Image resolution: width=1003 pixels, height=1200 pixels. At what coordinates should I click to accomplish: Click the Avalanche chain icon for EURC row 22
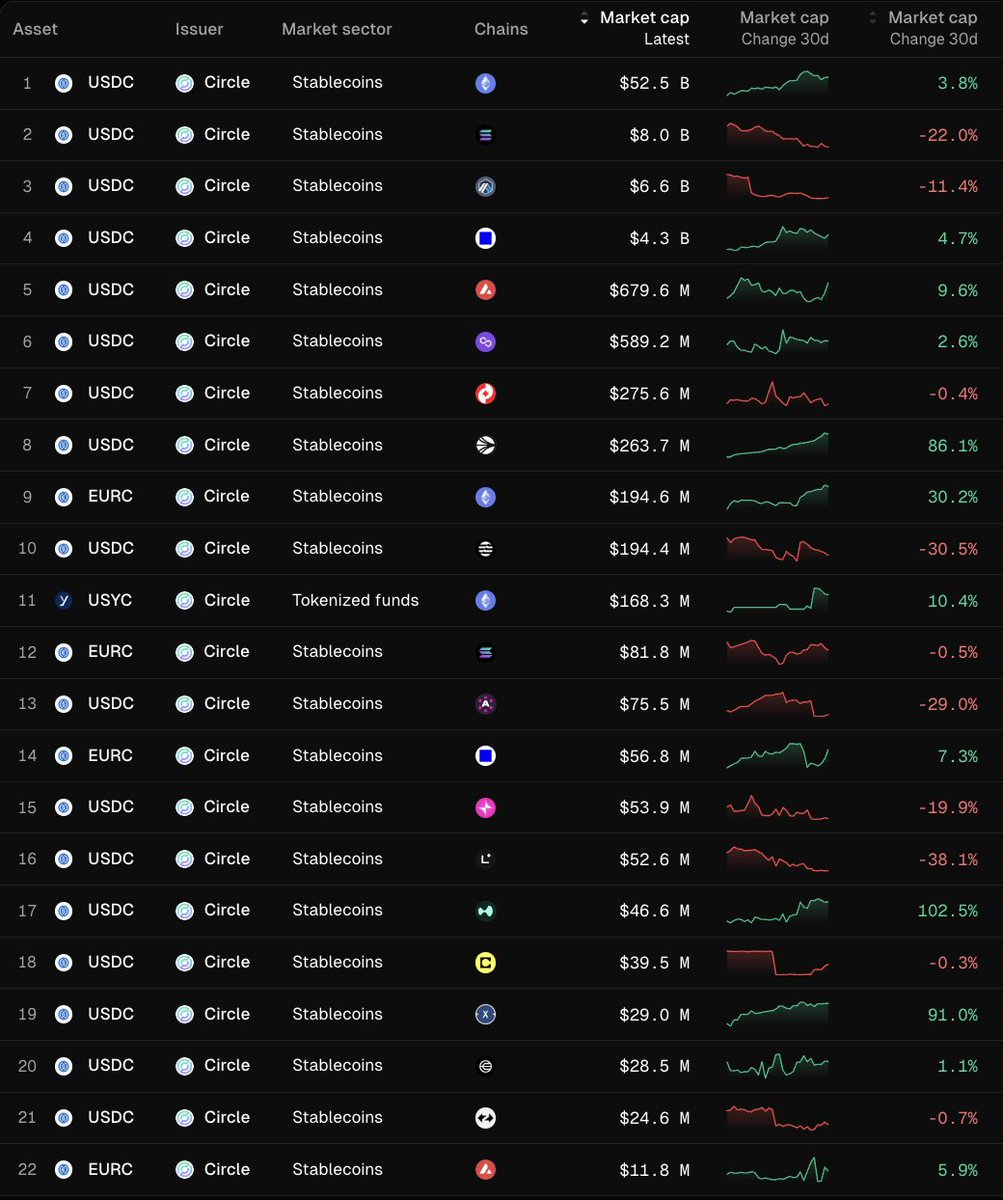click(x=485, y=1169)
